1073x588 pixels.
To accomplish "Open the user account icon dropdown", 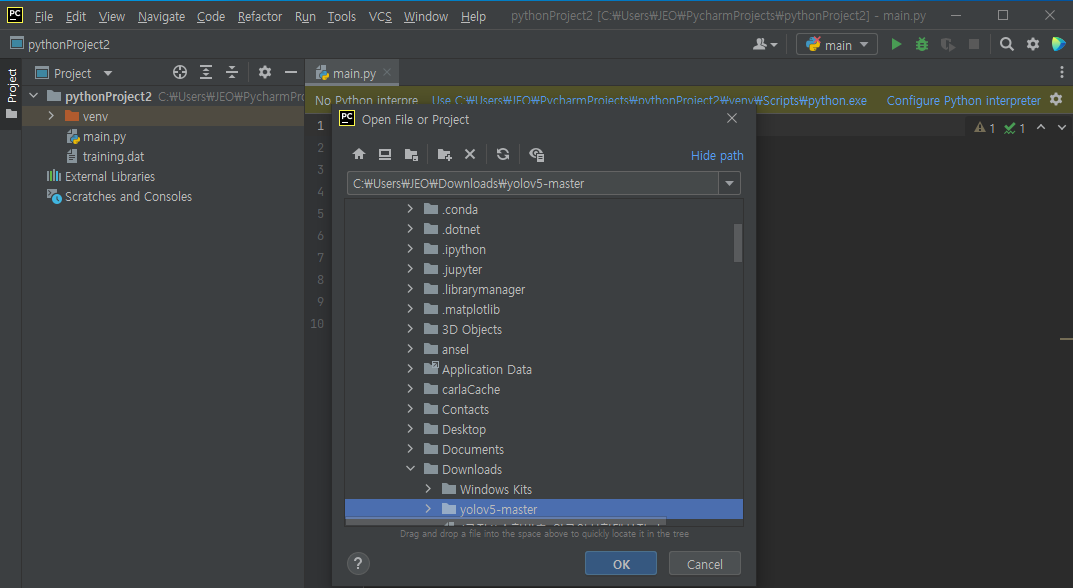I will (765, 44).
